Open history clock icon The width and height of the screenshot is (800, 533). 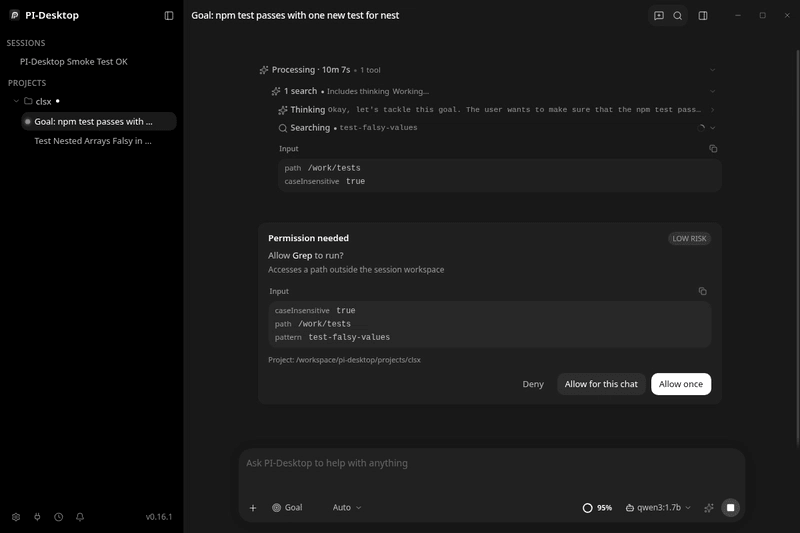[x=59, y=517]
